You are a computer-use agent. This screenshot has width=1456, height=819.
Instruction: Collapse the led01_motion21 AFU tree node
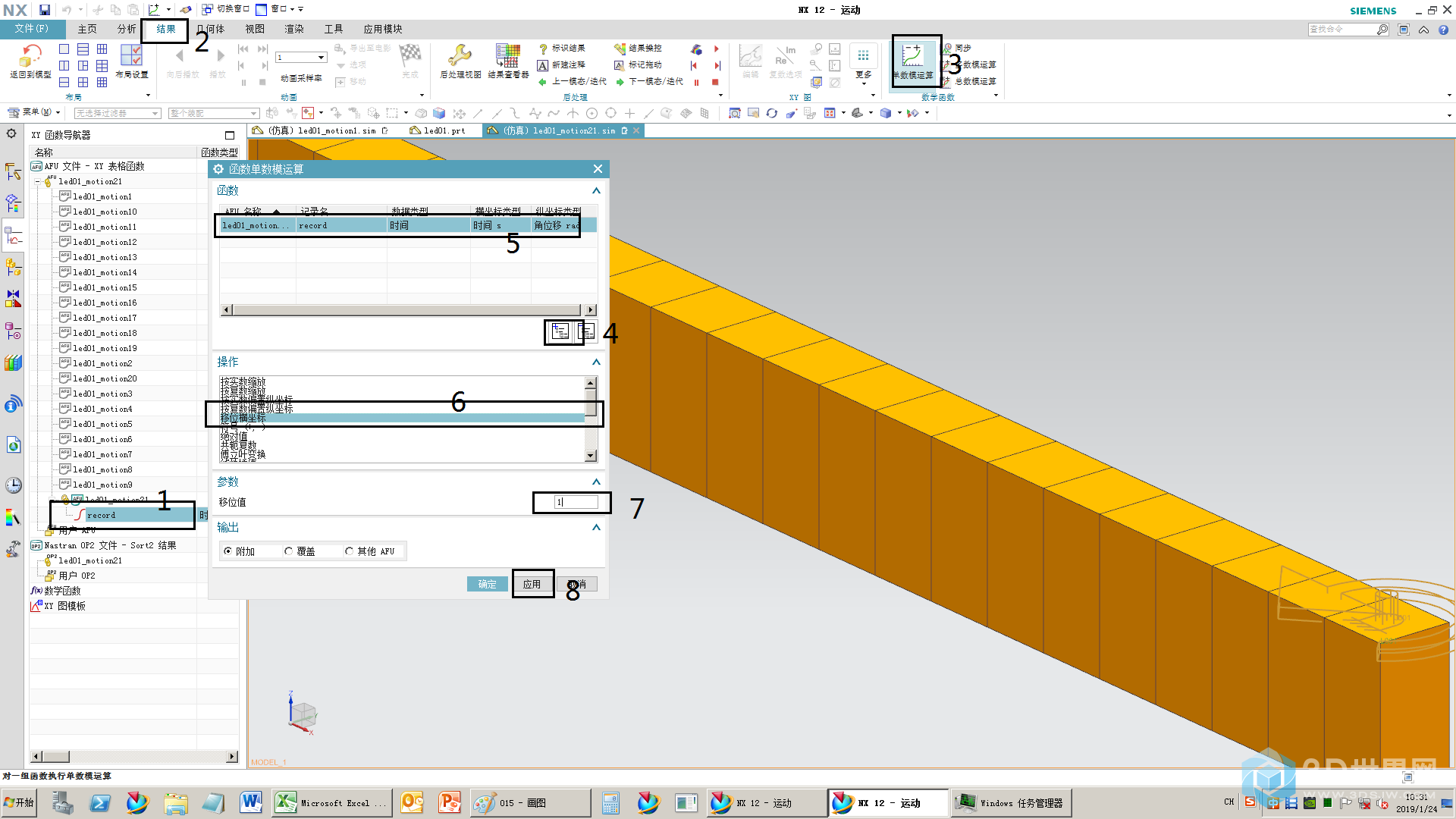pos(37,182)
